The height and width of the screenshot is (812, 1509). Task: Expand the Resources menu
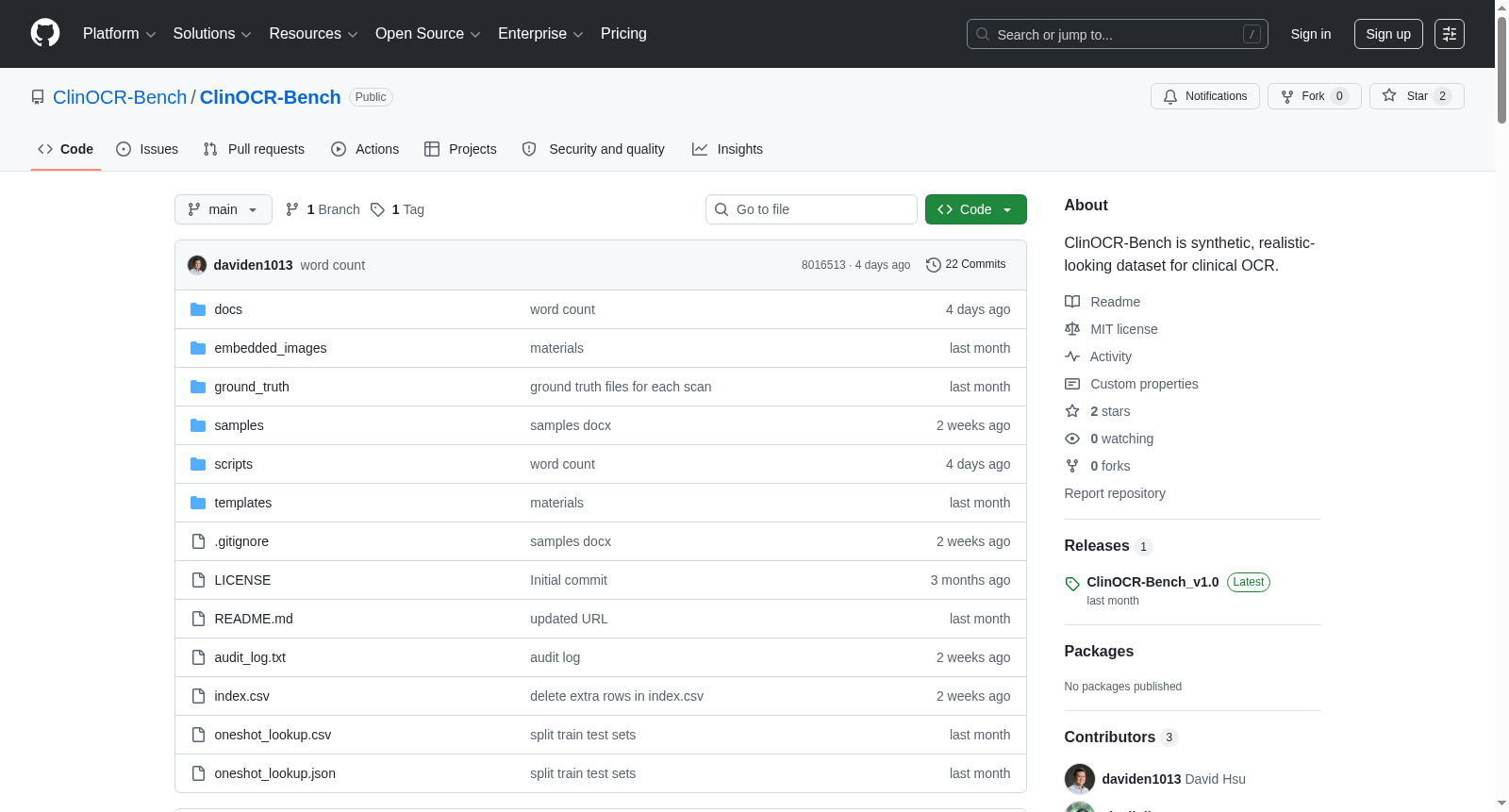click(313, 34)
